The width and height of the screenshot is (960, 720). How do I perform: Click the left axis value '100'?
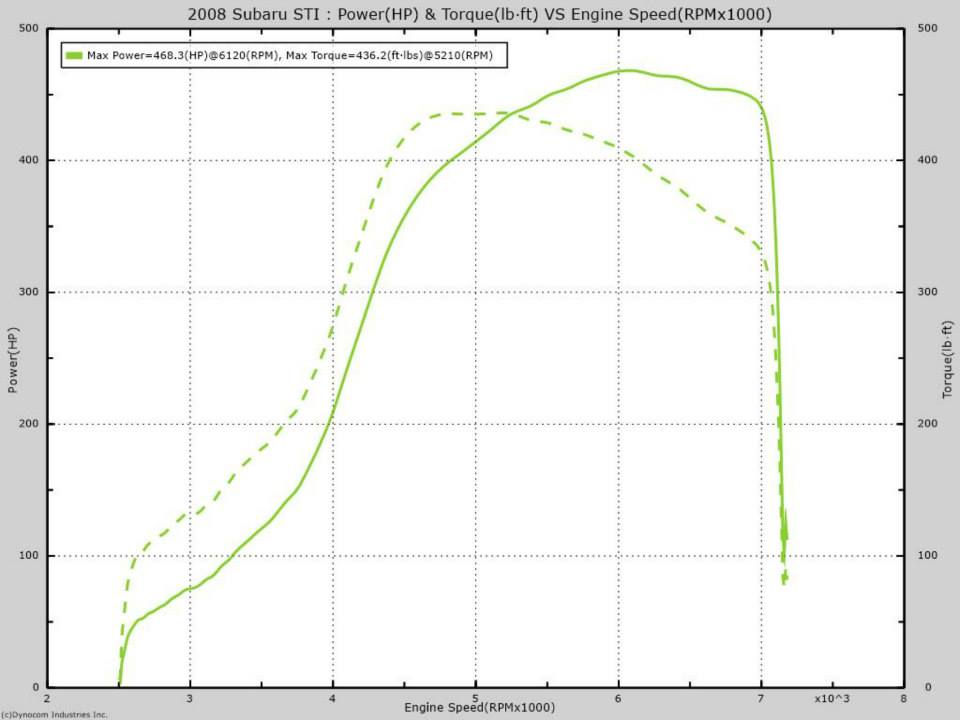[x=28, y=555]
